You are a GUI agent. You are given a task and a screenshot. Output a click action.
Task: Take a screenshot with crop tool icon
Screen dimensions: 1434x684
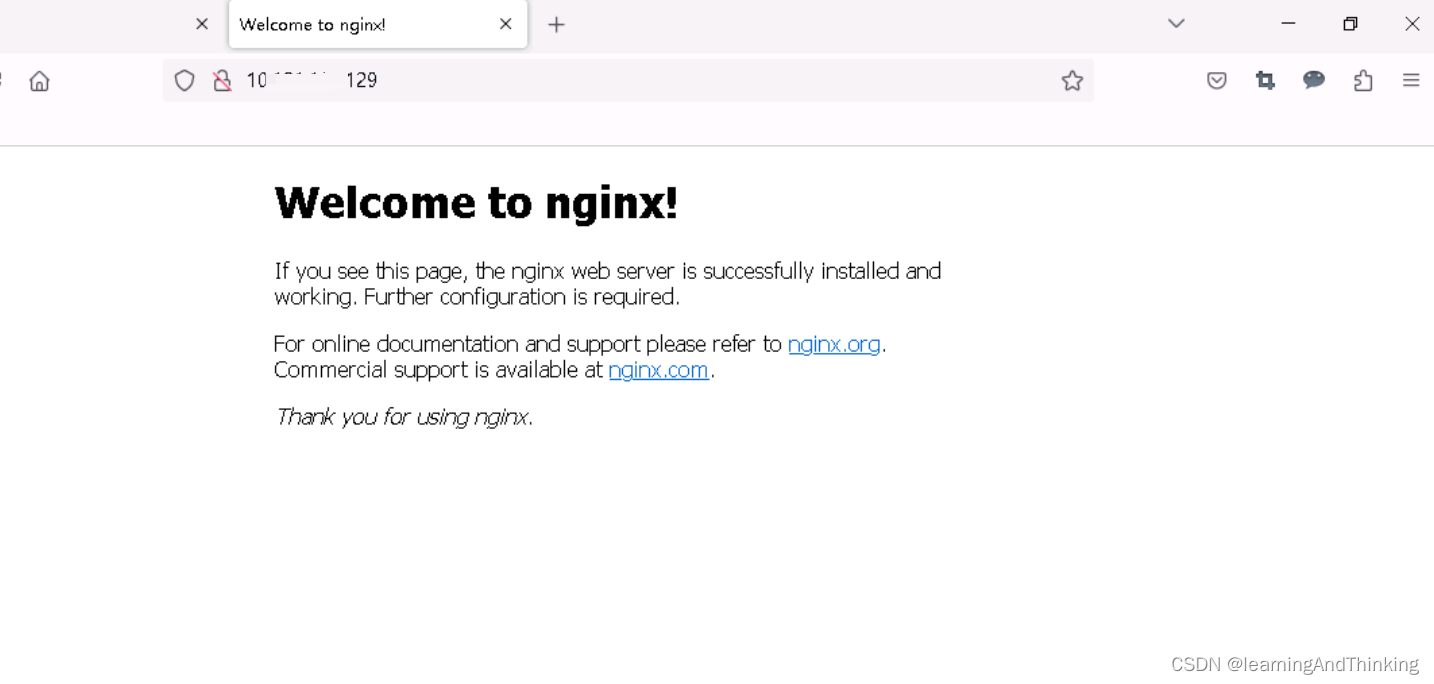tap(1265, 81)
